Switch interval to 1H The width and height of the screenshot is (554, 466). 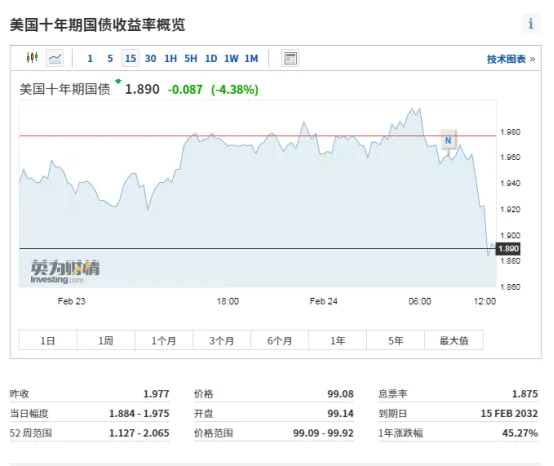(x=171, y=58)
